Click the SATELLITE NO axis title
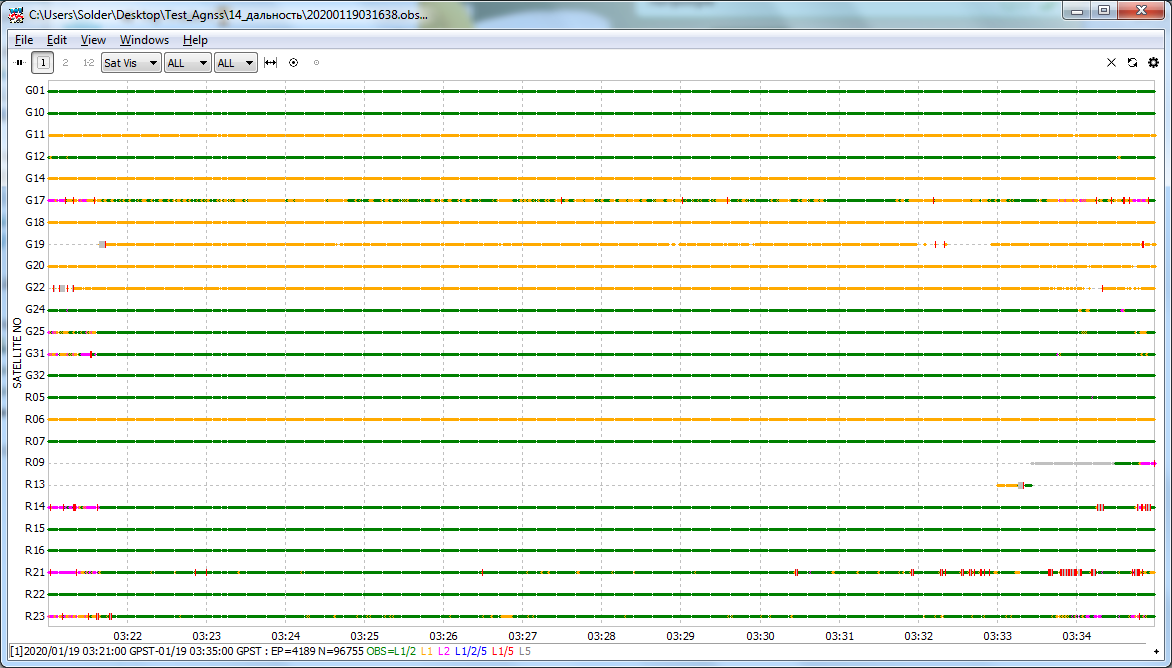Viewport: 1172px width, 668px height. pyautogui.click(x=17, y=353)
